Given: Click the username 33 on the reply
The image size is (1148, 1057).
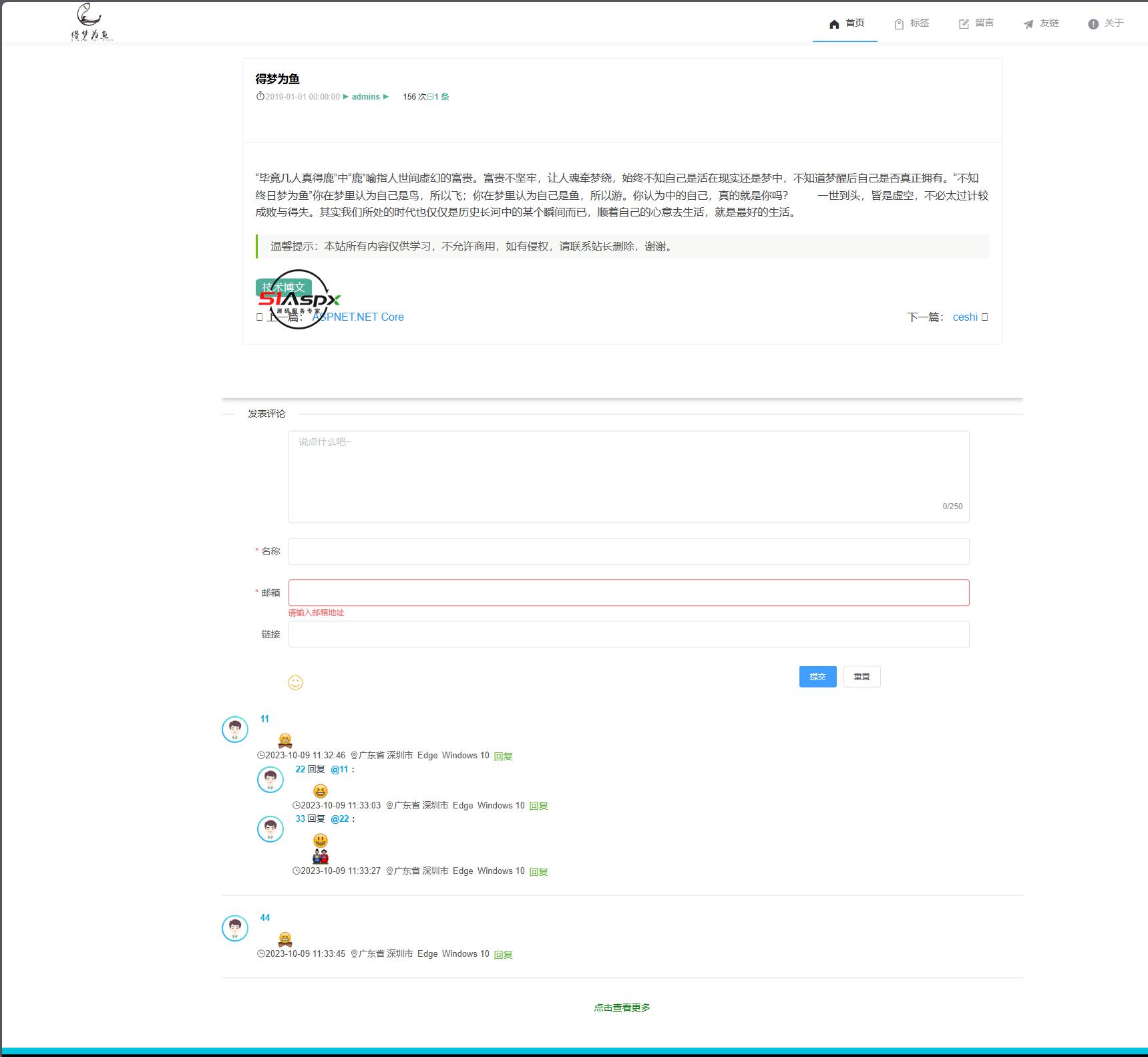Looking at the screenshot, I should [x=300, y=818].
